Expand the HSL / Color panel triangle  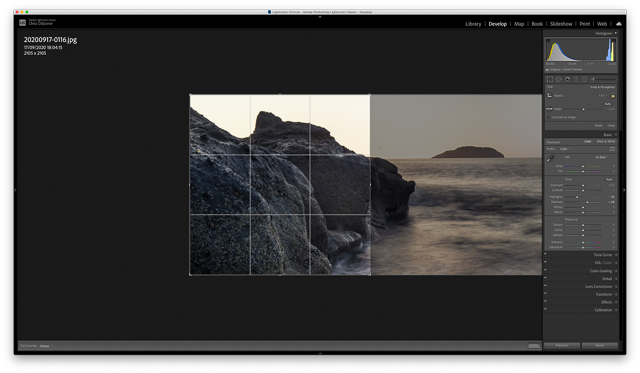[x=616, y=263]
